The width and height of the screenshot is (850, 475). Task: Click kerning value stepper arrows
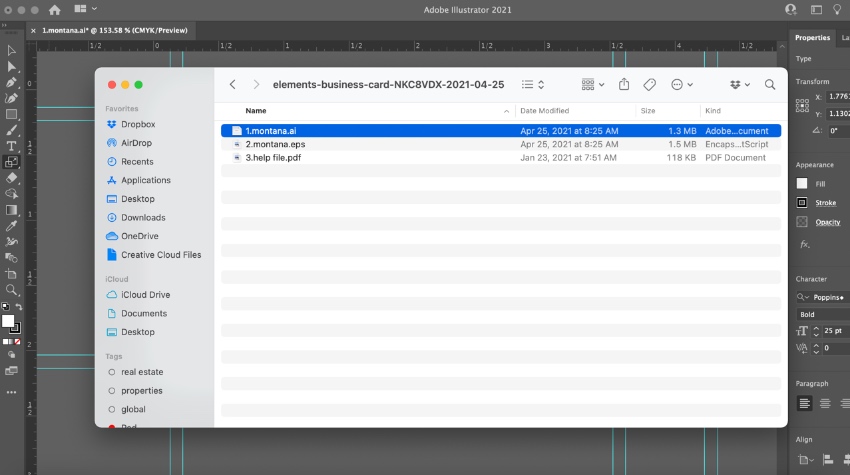(816, 348)
